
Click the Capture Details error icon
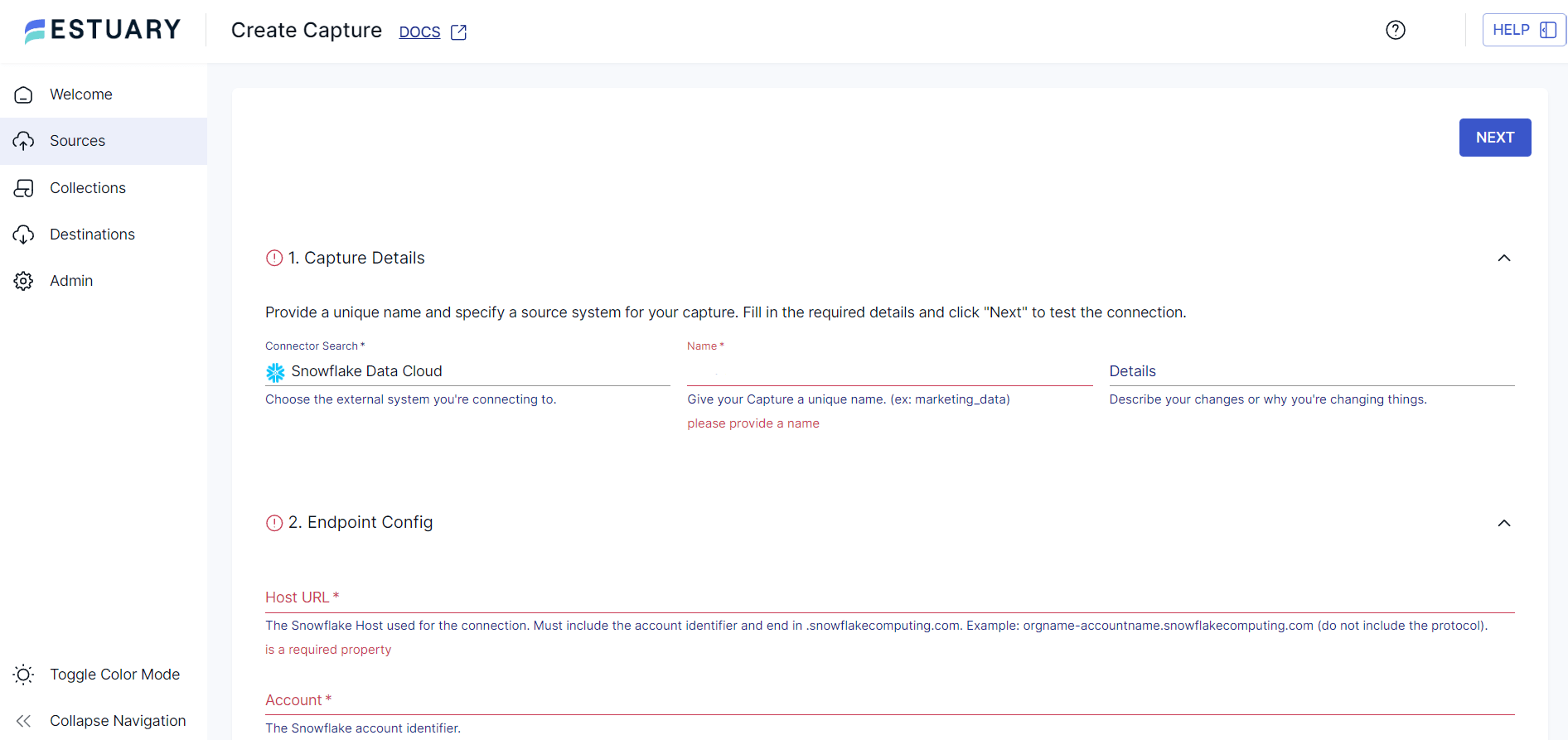tap(274, 258)
